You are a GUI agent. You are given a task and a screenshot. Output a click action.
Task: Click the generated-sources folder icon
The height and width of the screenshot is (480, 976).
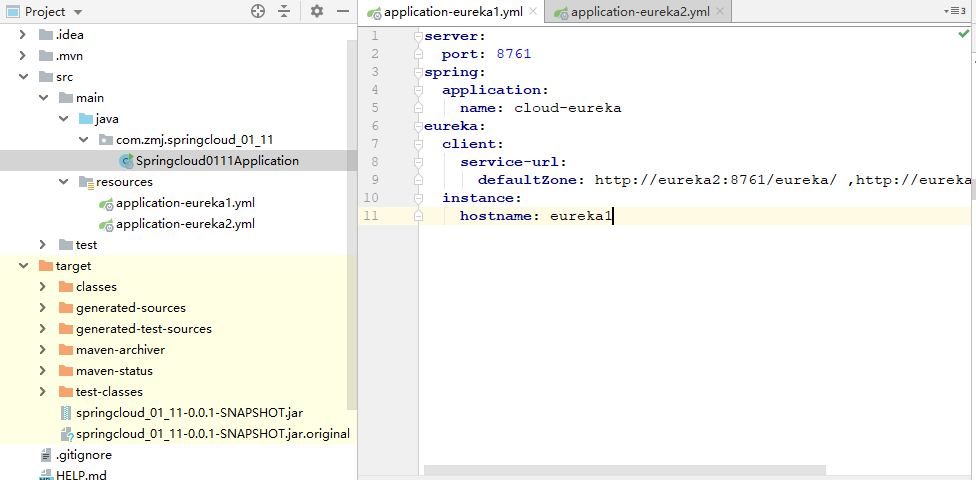66,308
